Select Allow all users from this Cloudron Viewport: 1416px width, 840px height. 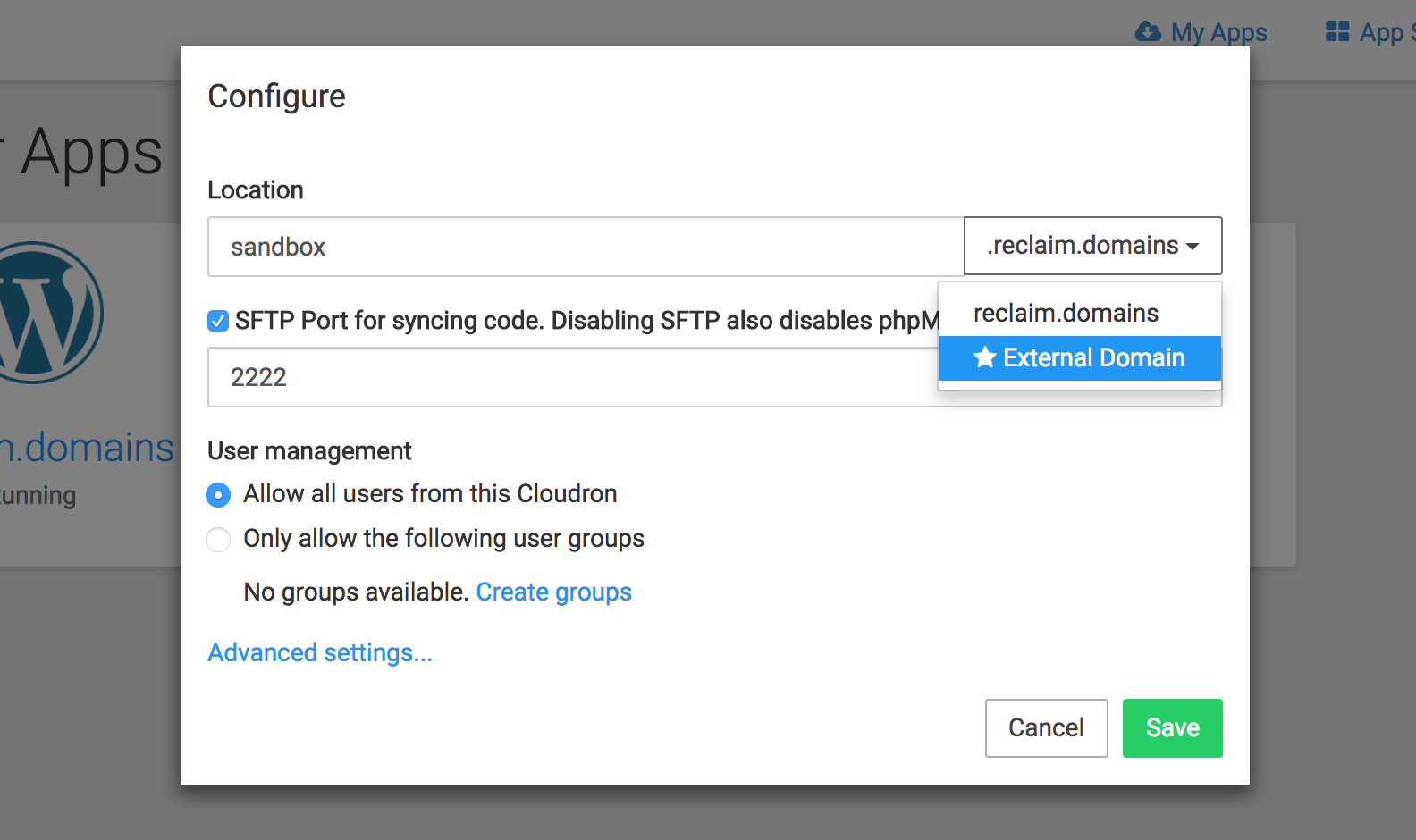click(218, 494)
